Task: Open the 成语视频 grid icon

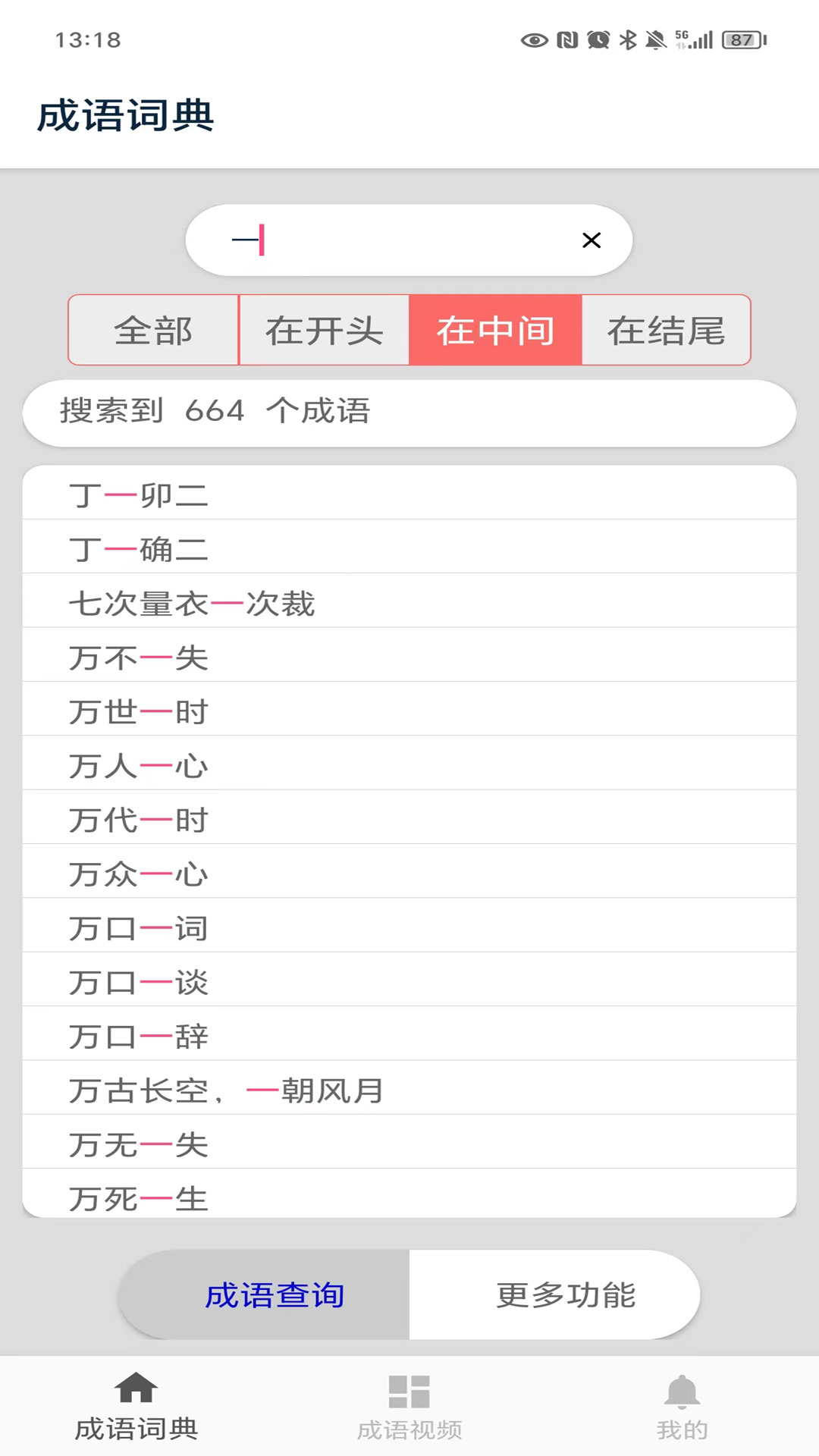Action: (409, 1392)
